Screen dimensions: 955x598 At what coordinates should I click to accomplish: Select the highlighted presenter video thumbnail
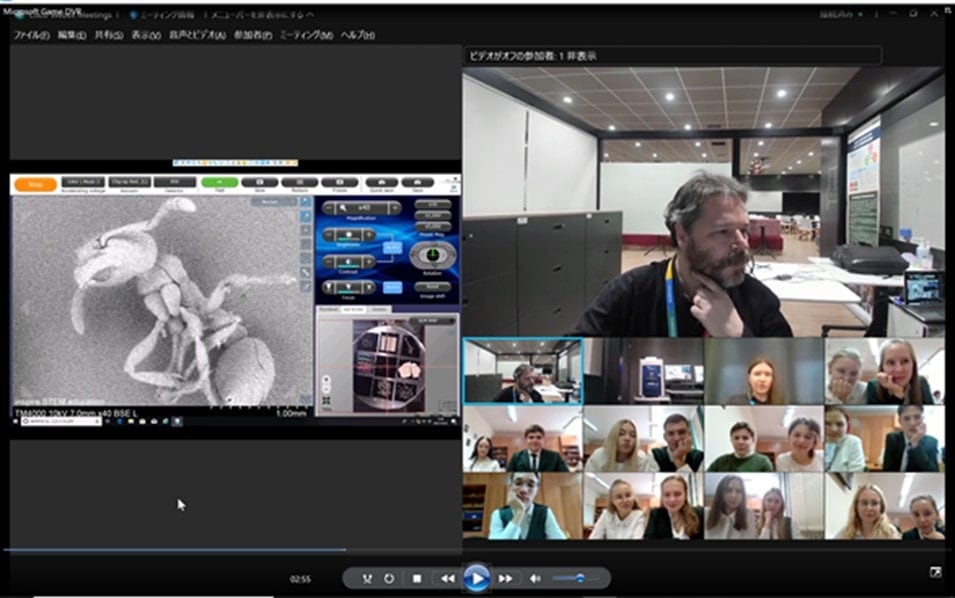[522, 370]
